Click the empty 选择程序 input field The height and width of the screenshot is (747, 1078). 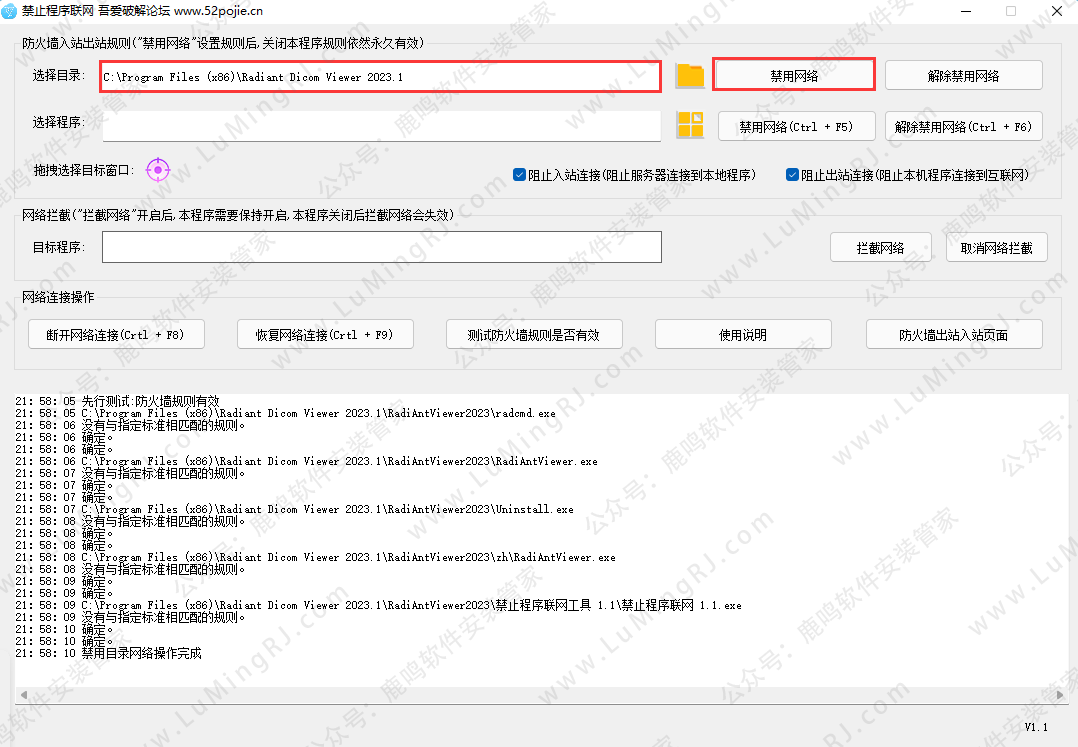click(380, 126)
